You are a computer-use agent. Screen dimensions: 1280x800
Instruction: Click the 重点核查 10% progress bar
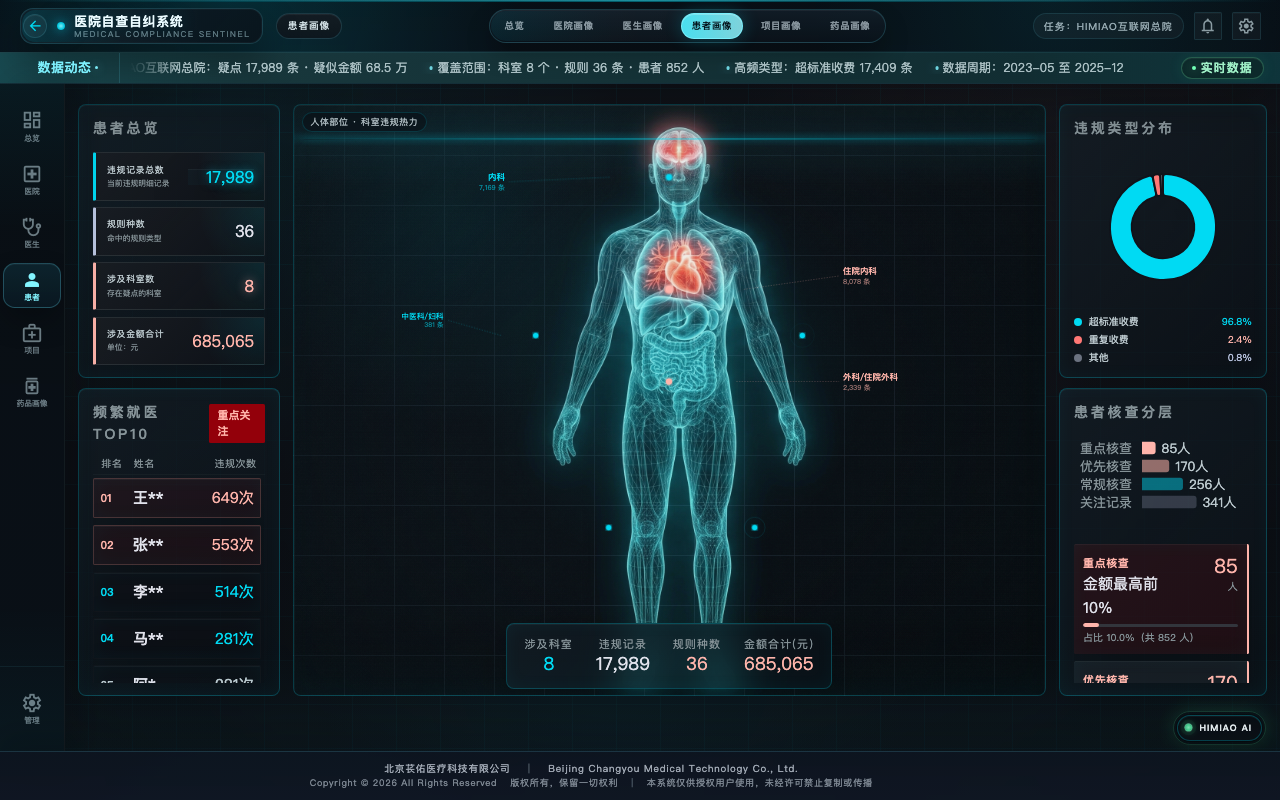click(x=1160, y=625)
